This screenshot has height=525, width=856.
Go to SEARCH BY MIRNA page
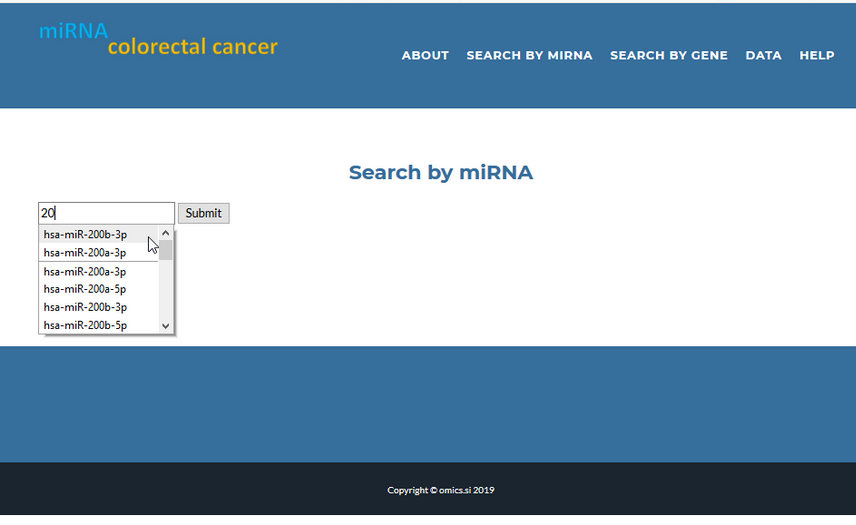click(529, 56)
